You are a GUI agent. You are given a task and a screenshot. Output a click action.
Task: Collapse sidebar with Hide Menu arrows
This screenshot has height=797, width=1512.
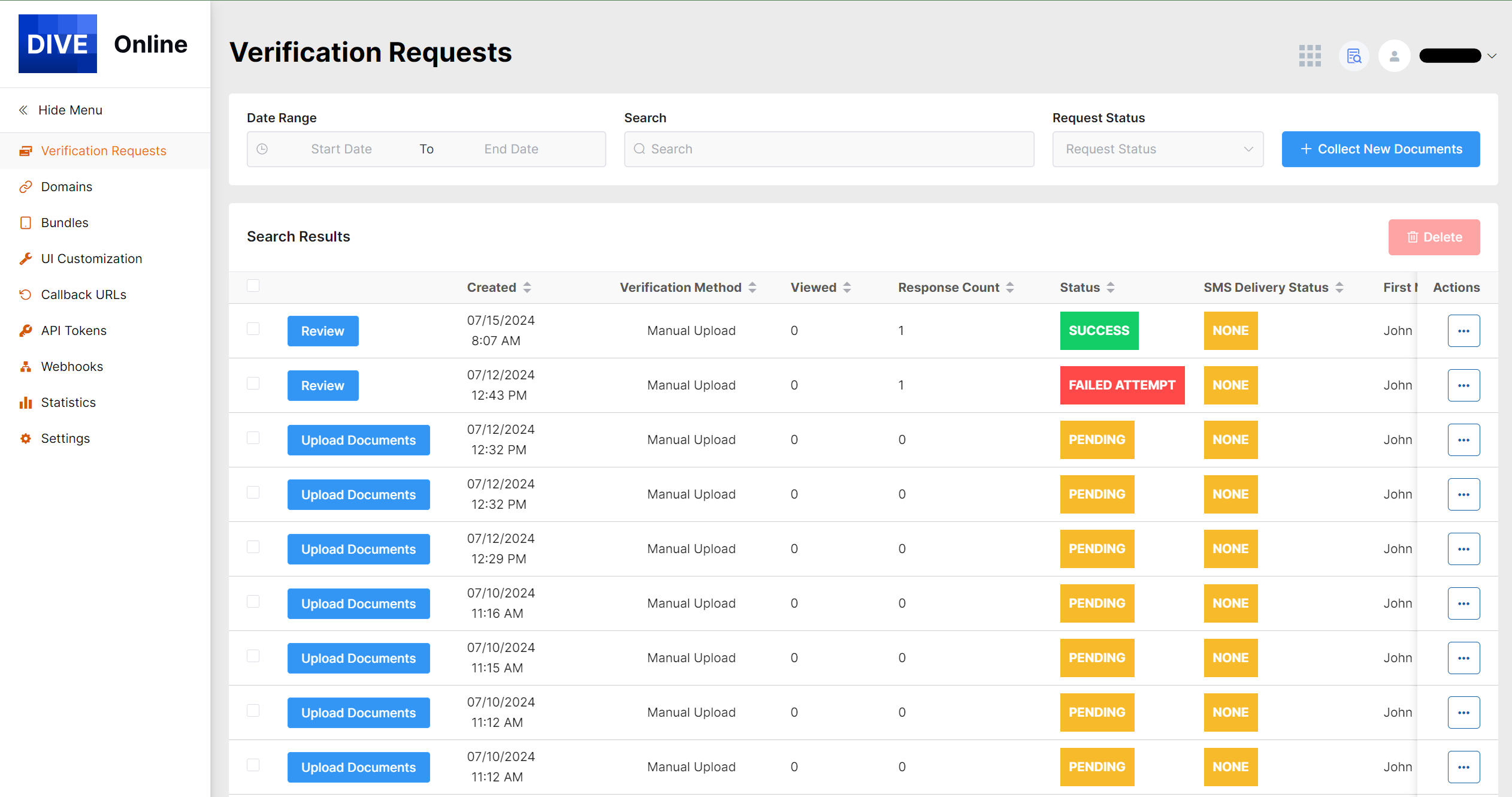(x=23, y=110)
